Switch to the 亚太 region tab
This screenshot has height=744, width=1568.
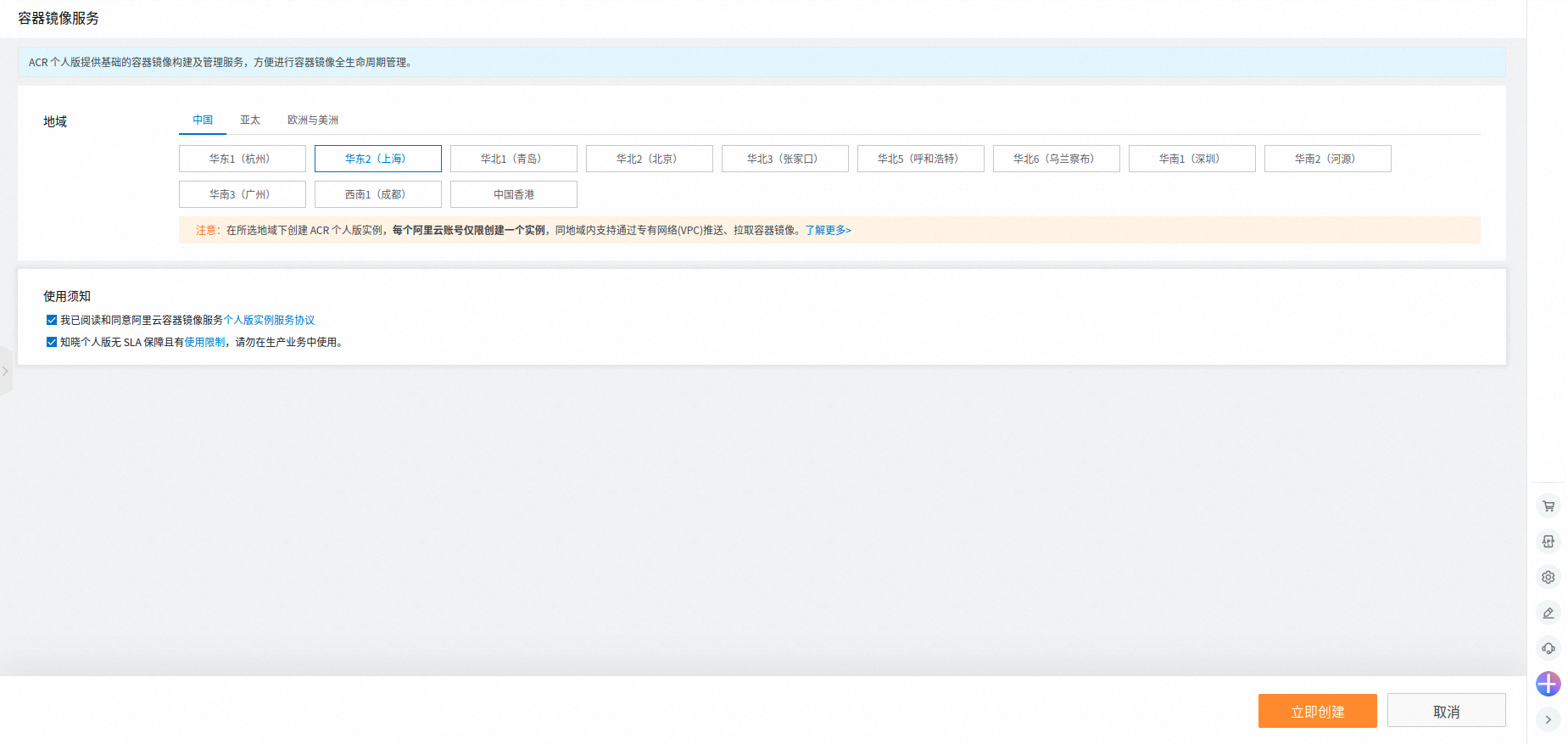click(250, 120)
